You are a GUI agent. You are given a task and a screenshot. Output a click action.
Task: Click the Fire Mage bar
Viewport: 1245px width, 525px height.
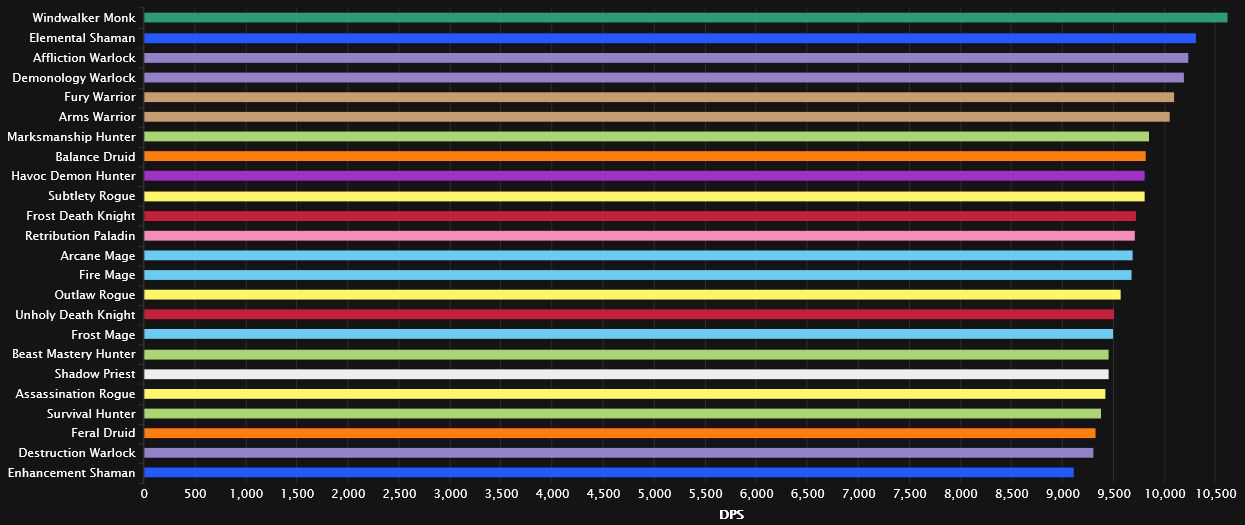638,275
